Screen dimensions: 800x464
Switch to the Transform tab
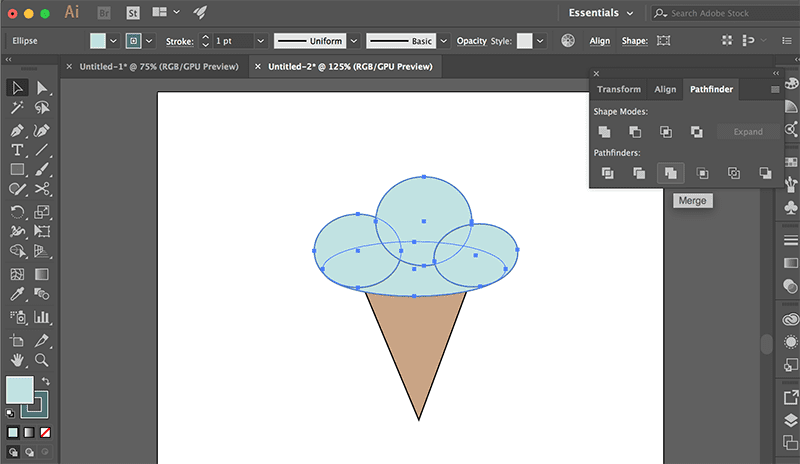coord(618,89)
